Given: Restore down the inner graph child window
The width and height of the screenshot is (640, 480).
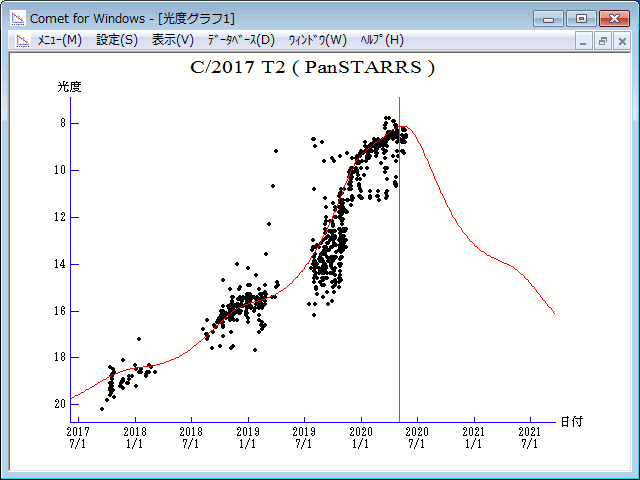Looking at the screenshot, I should tap(603, 41).
